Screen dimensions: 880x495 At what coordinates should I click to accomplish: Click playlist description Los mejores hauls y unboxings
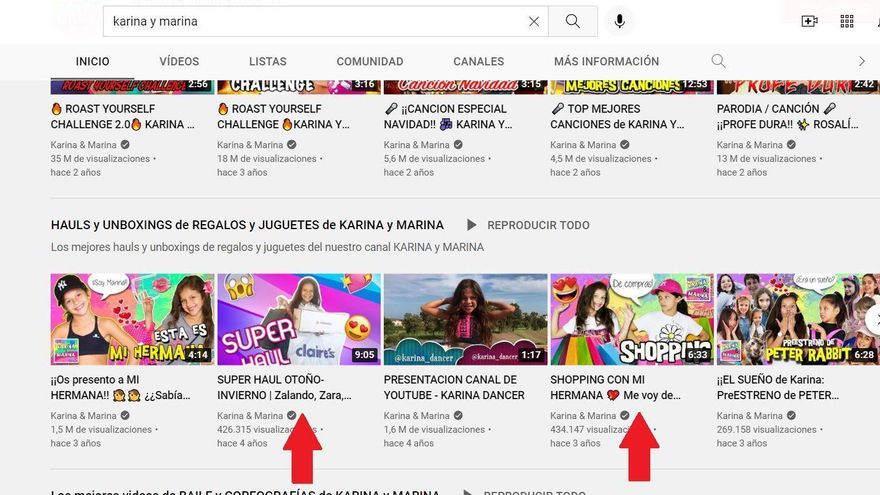pyautogui.click(x=267, y=247)
